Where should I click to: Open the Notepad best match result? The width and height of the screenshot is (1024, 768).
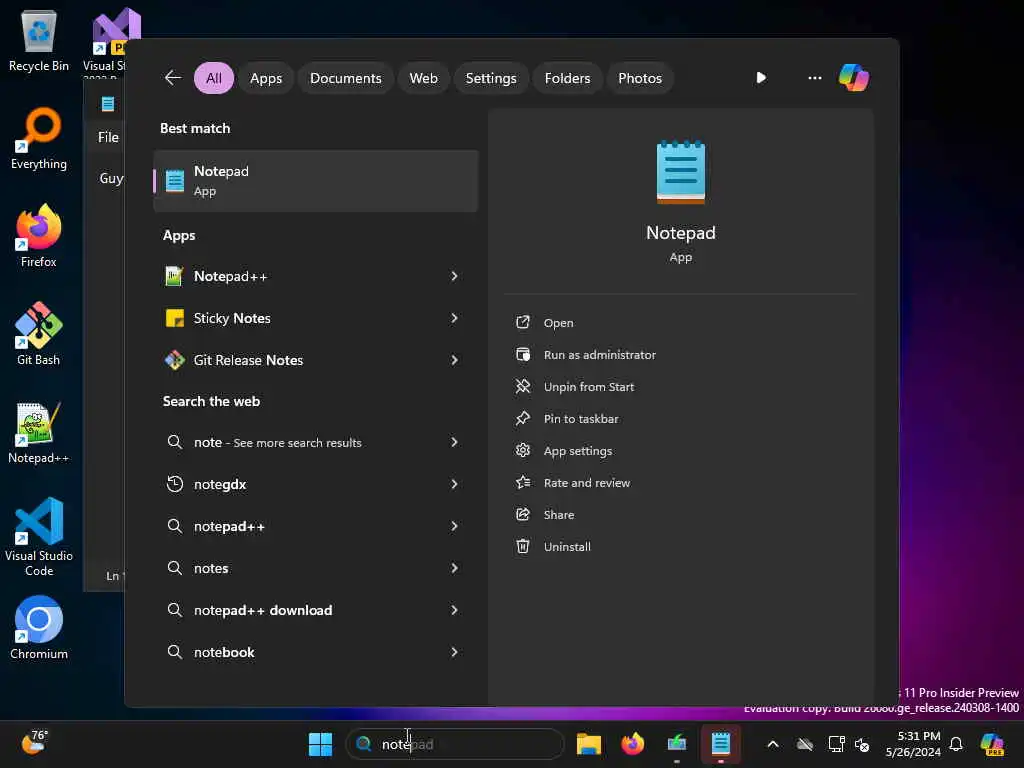tap(315, 181)
